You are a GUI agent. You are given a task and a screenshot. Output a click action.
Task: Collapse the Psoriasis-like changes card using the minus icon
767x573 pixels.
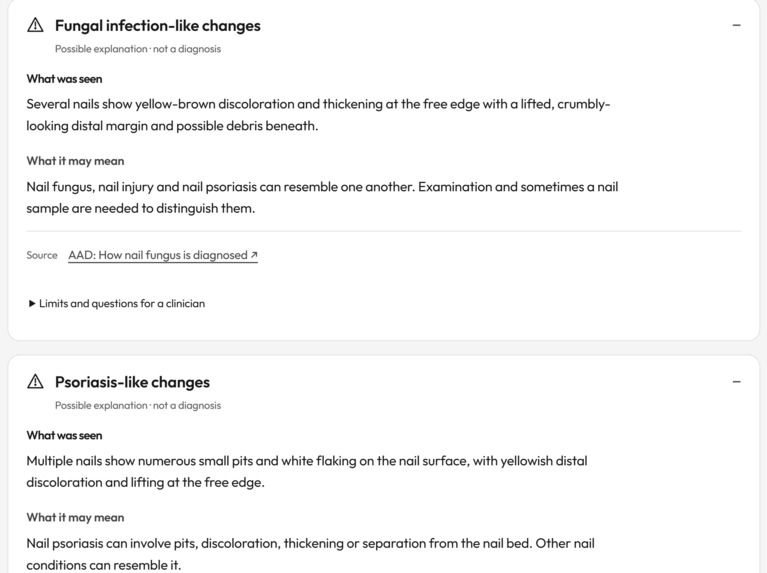pos(736,382)
